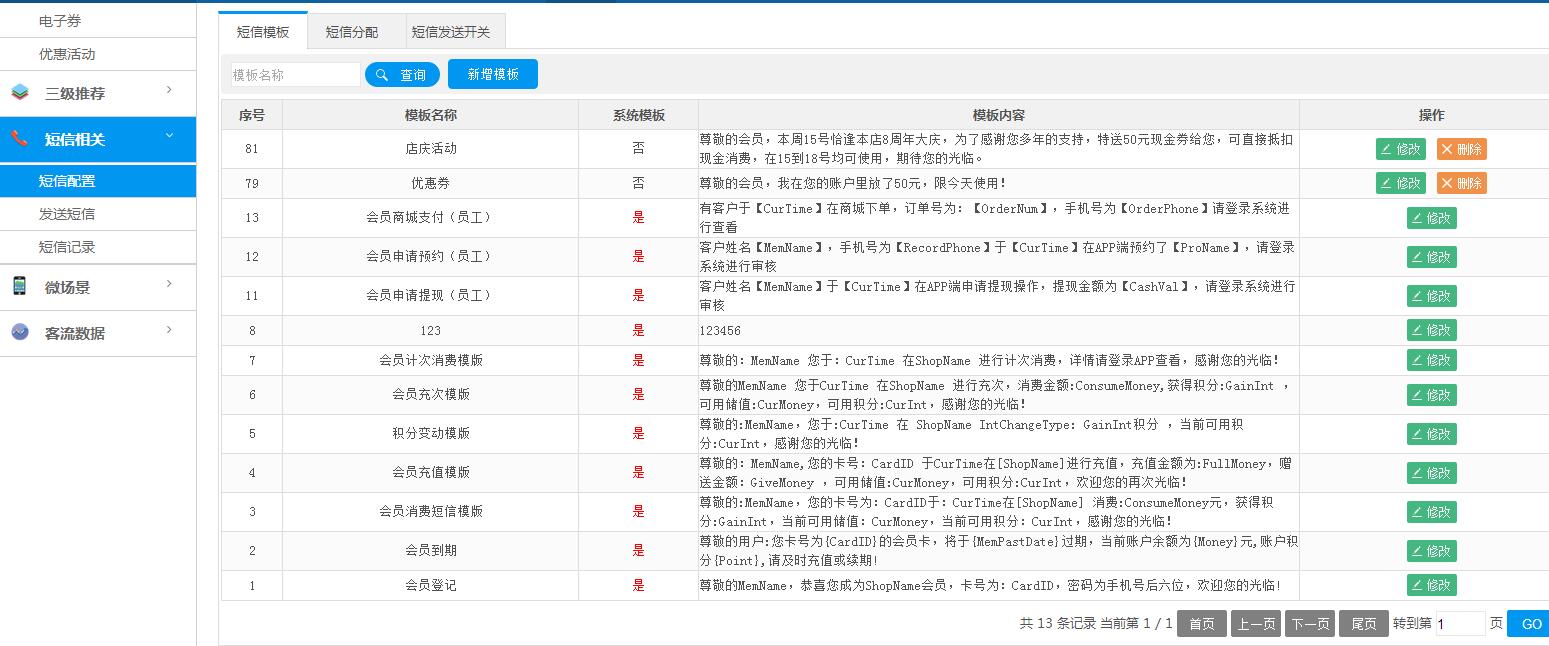Click the pencil icon on 店庆活动 修改 button
Viewport: 1549px width, 646px height.
pos(1386,149)
